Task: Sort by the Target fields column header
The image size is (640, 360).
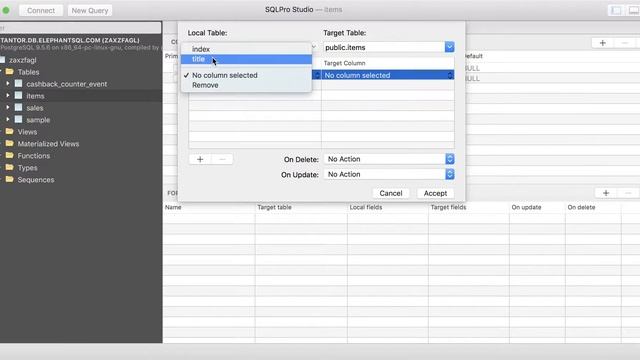Action: click(x=448, y=207)
